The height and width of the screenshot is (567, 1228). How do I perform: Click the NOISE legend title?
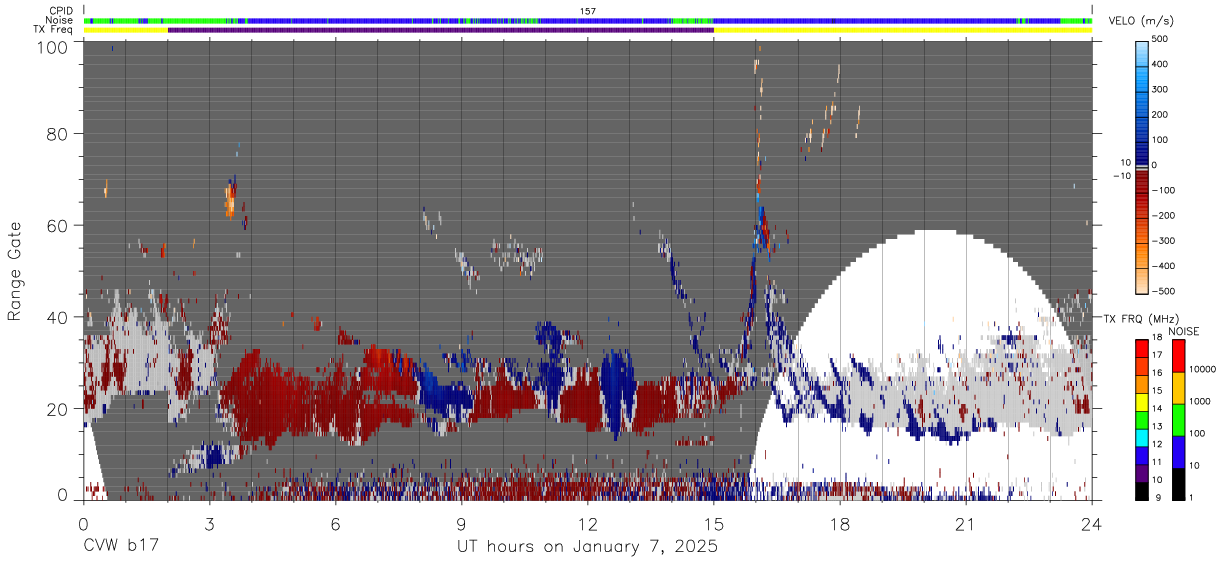tap(1186, 331)
